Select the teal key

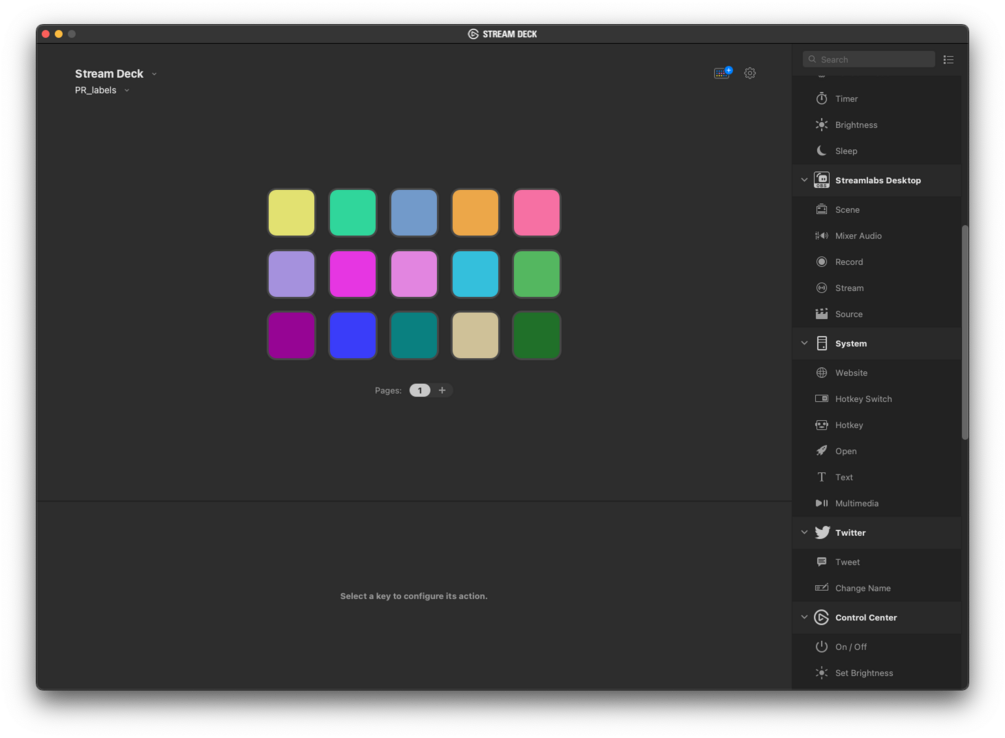click(x=414, y=335)
